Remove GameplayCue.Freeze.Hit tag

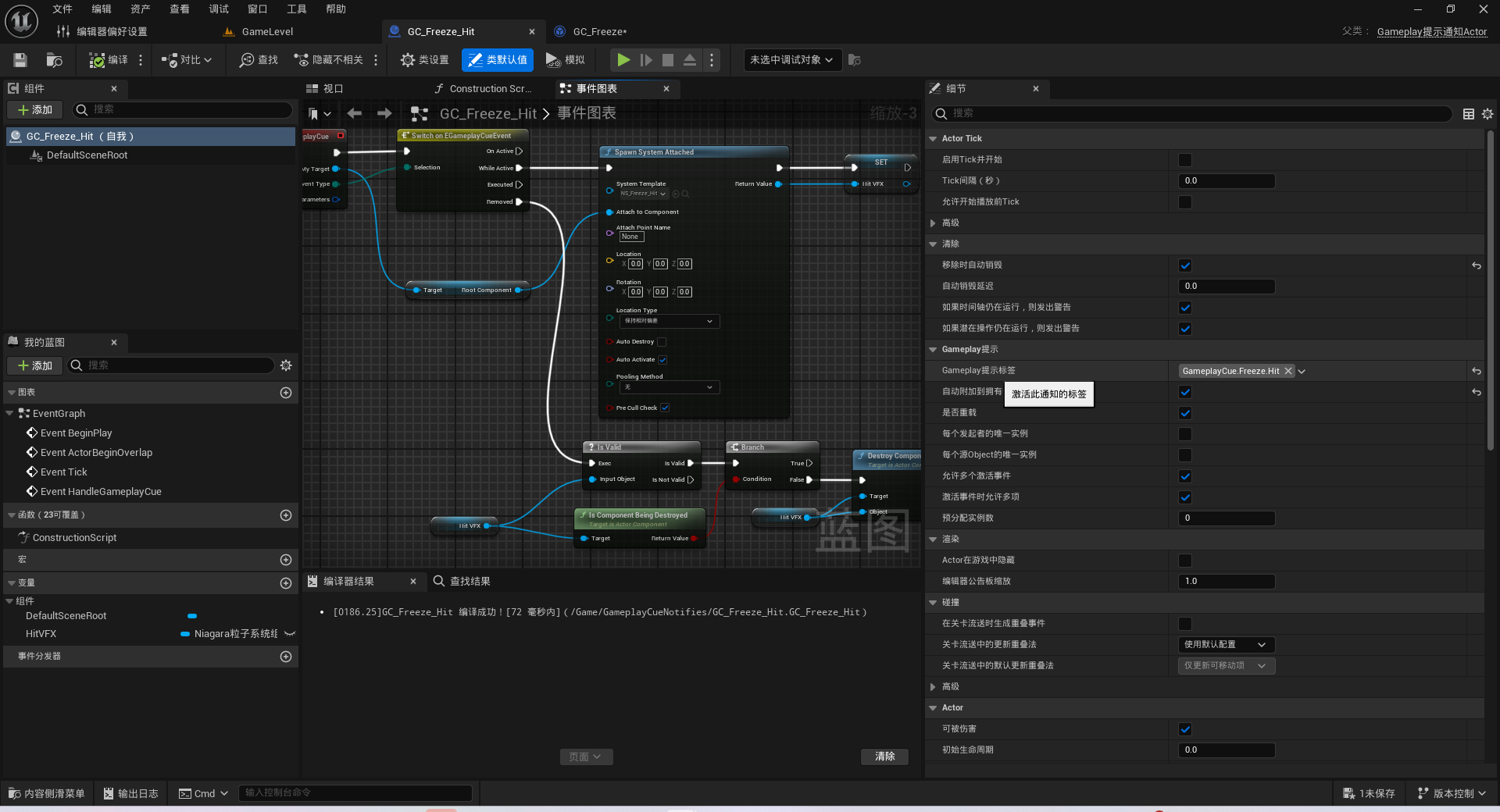point(1288,371)
